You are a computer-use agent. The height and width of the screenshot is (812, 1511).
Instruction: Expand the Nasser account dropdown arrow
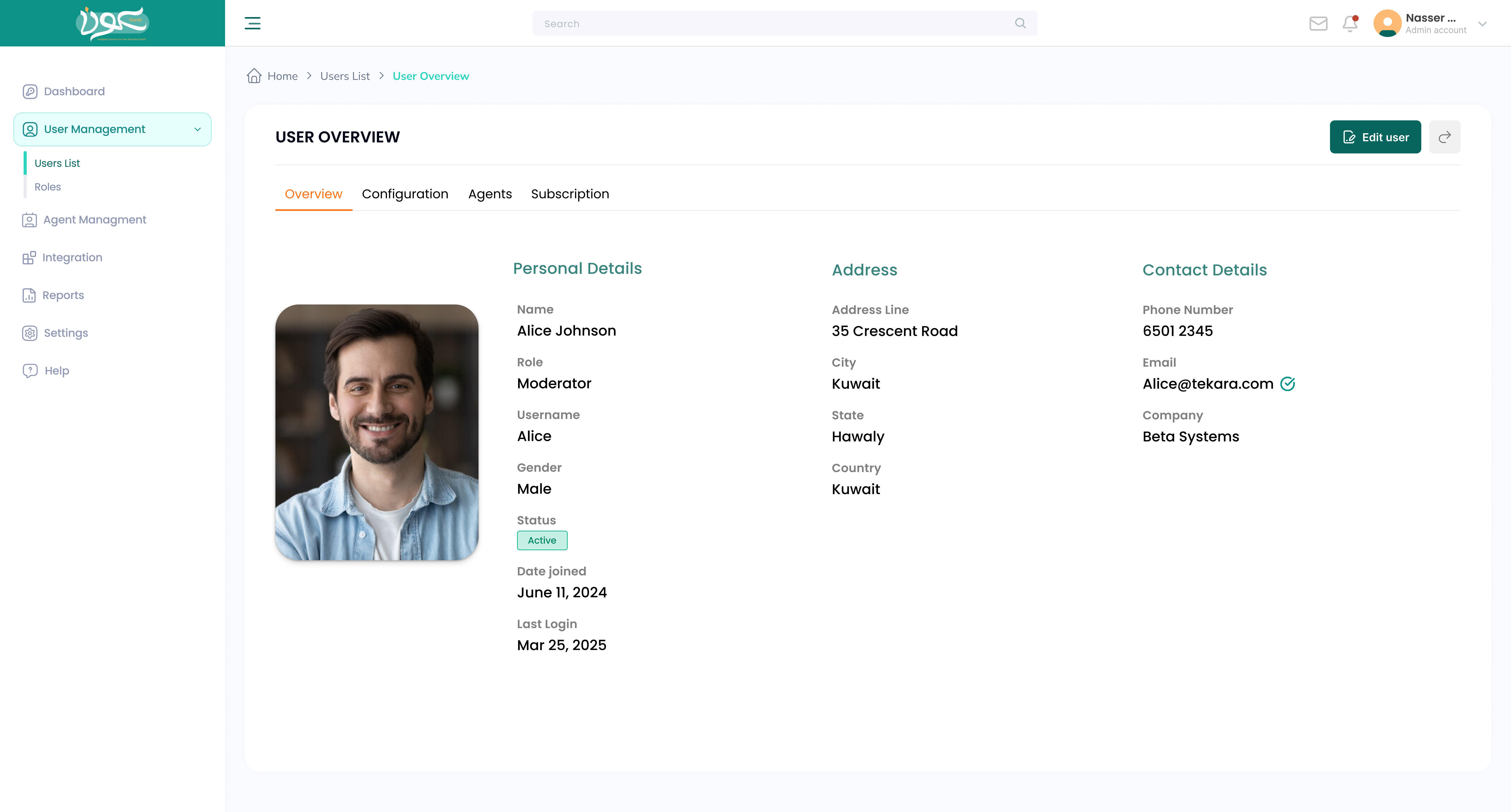(x=1482, y=24)
